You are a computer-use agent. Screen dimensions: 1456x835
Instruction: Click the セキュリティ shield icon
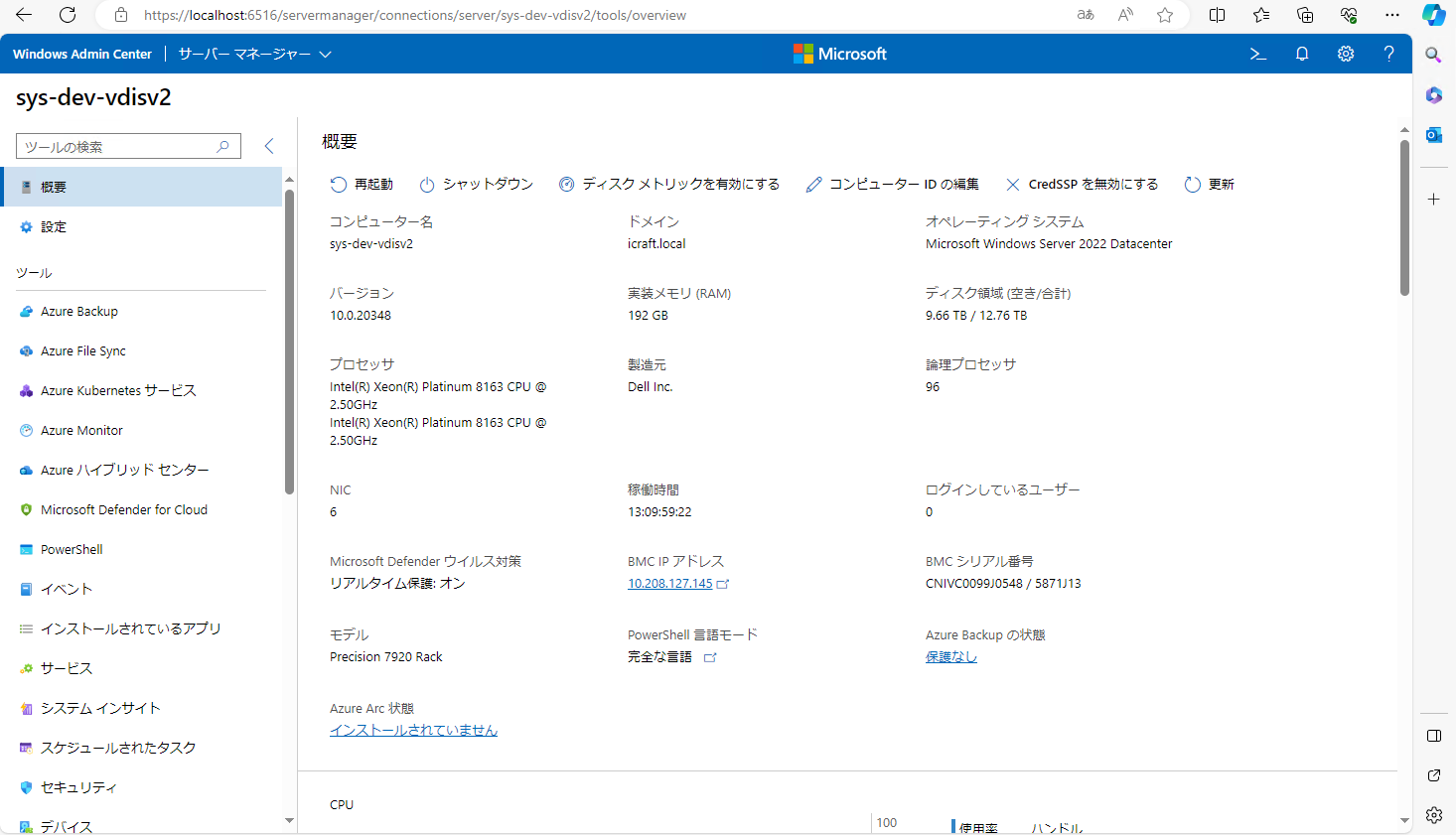click(26, 787)
